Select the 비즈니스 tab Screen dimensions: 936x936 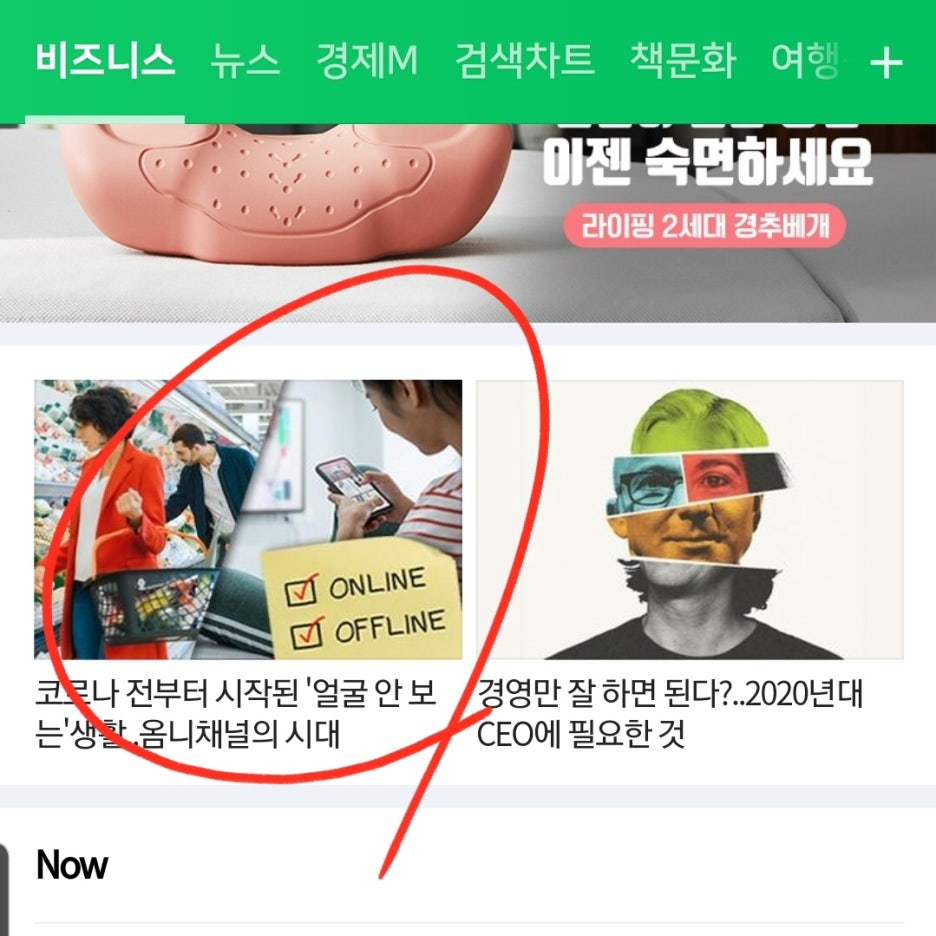105,60
